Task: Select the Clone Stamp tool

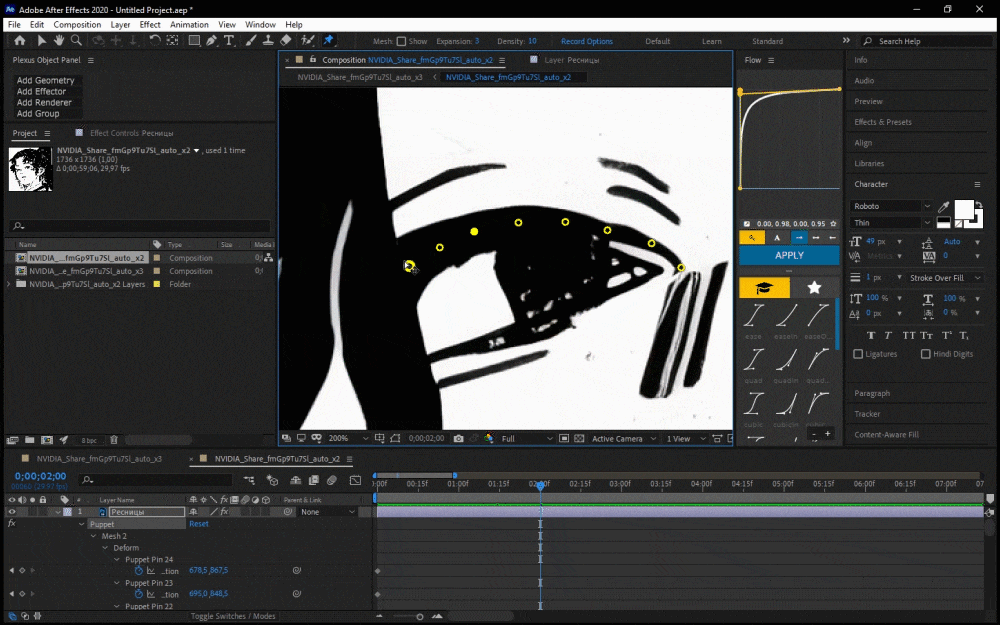Action: coord(268,41)
